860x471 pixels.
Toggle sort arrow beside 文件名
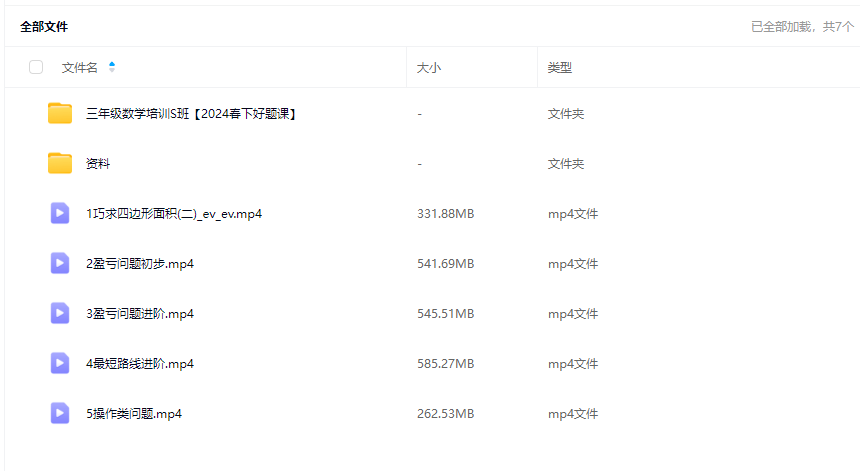112,67
